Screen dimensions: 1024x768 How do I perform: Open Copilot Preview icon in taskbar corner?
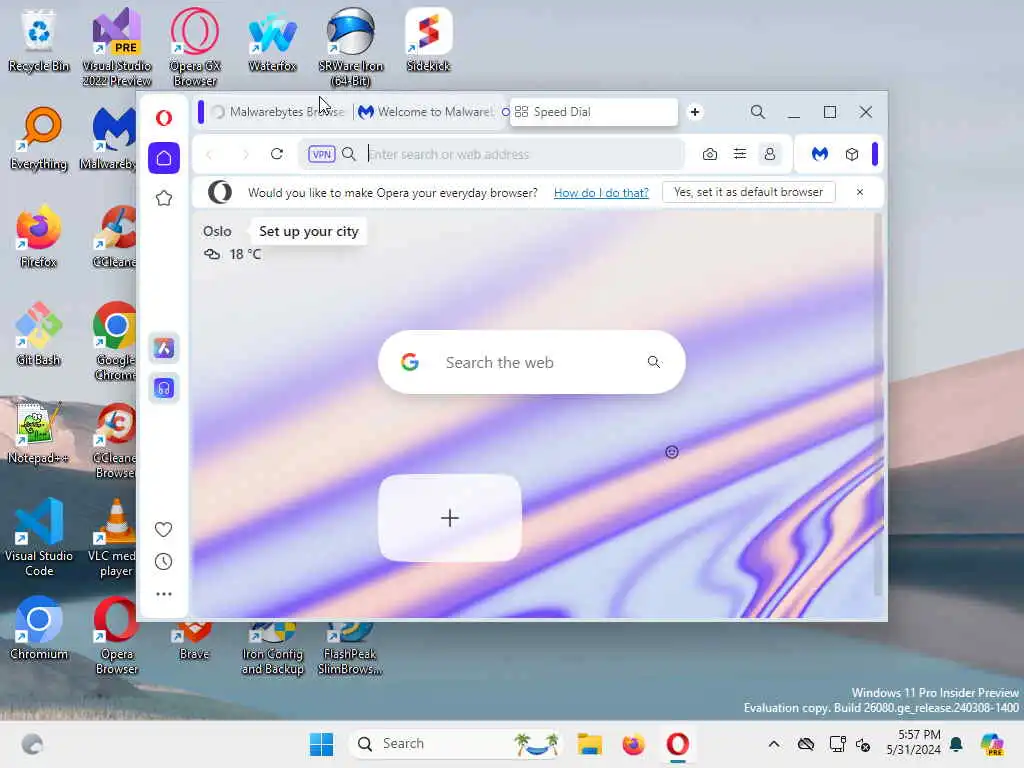tap(992, 744)
